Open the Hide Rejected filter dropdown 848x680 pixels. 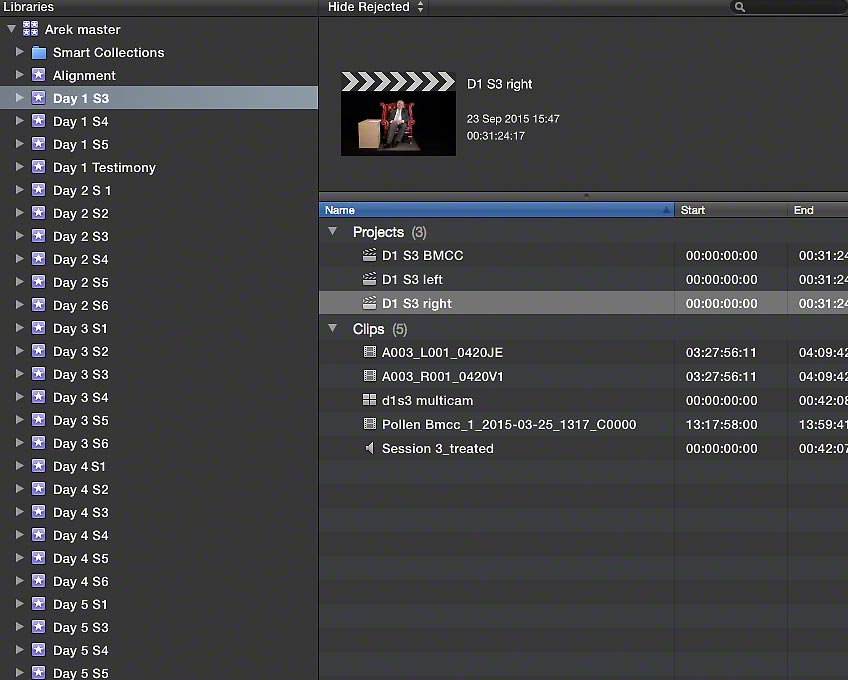[x=376, y=7]
